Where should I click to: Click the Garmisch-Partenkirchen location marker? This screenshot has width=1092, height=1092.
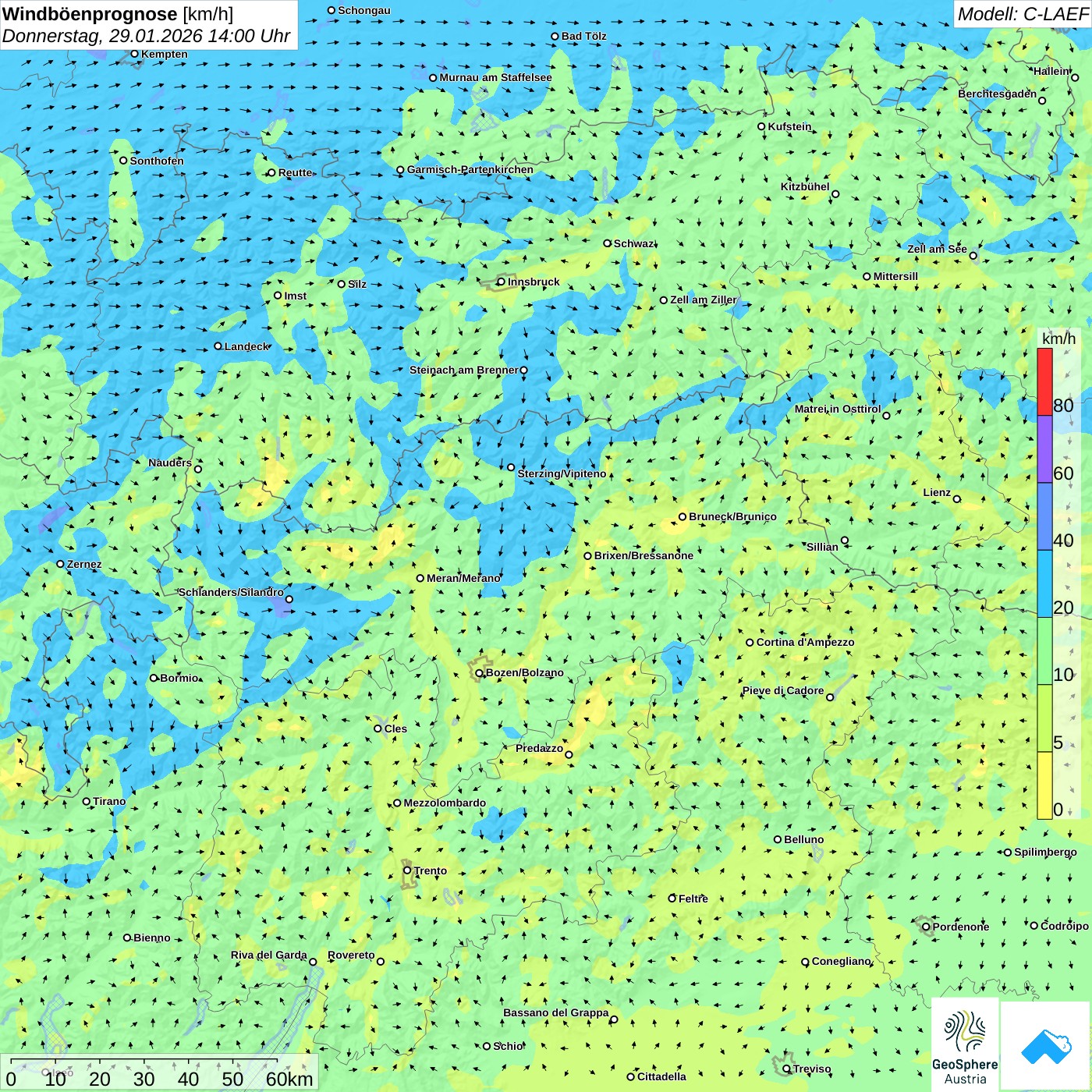400,169
